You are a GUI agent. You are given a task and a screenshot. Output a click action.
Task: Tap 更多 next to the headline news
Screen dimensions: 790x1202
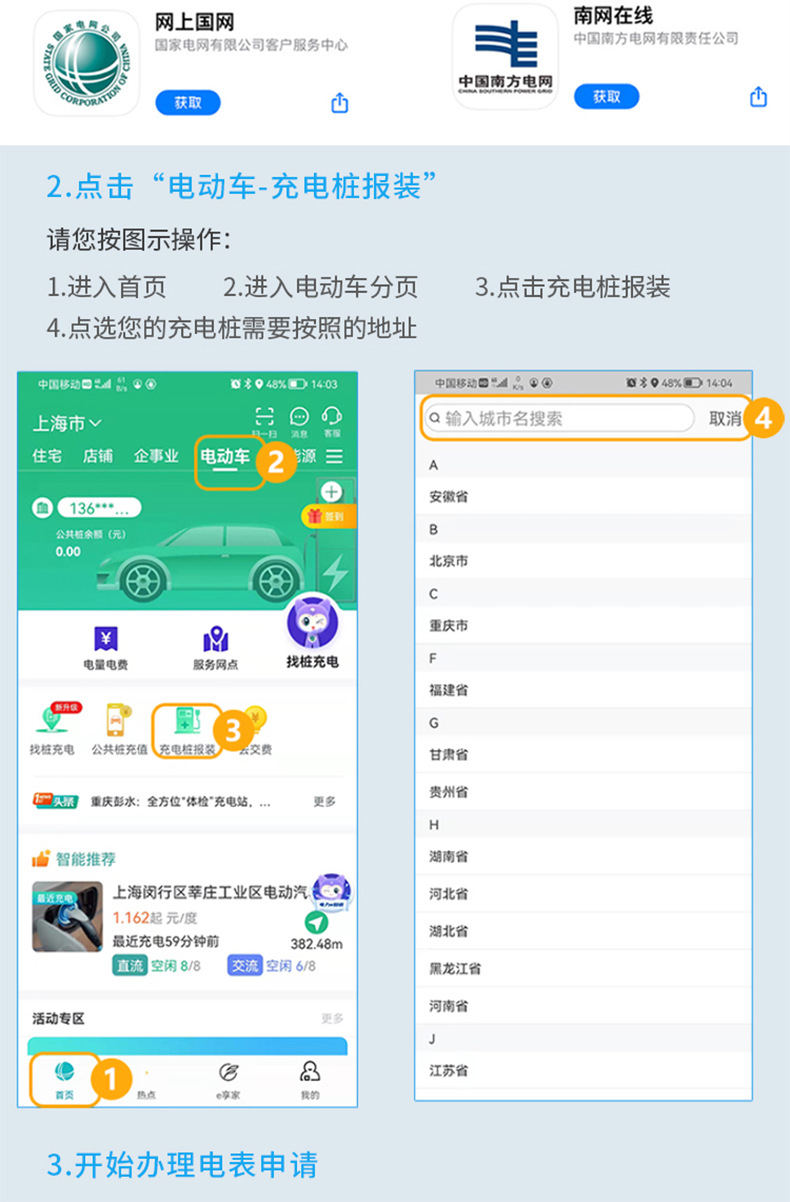[325, 802]
